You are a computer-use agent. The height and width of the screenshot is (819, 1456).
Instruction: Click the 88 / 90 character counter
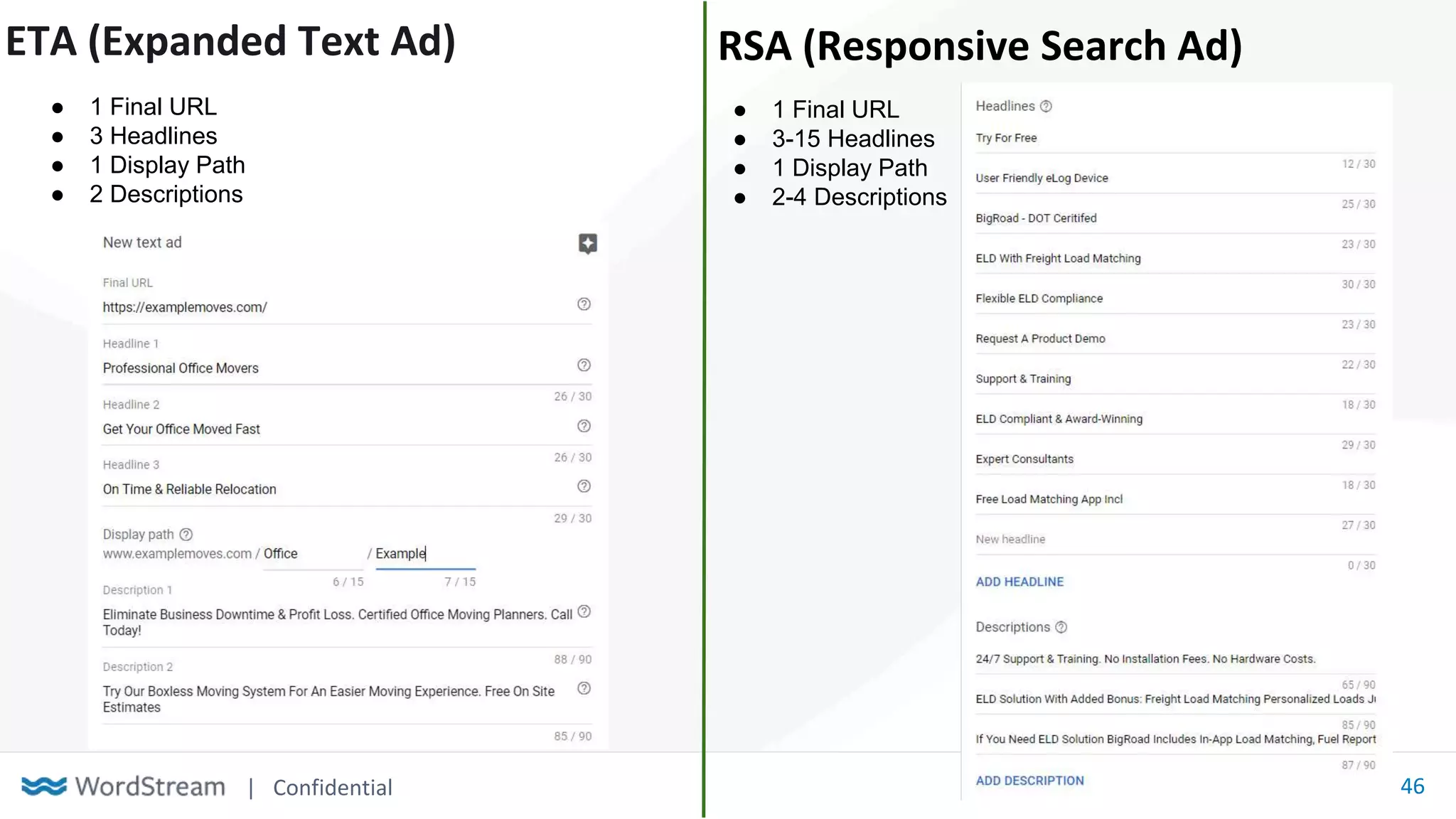click(x=572, y=659)
